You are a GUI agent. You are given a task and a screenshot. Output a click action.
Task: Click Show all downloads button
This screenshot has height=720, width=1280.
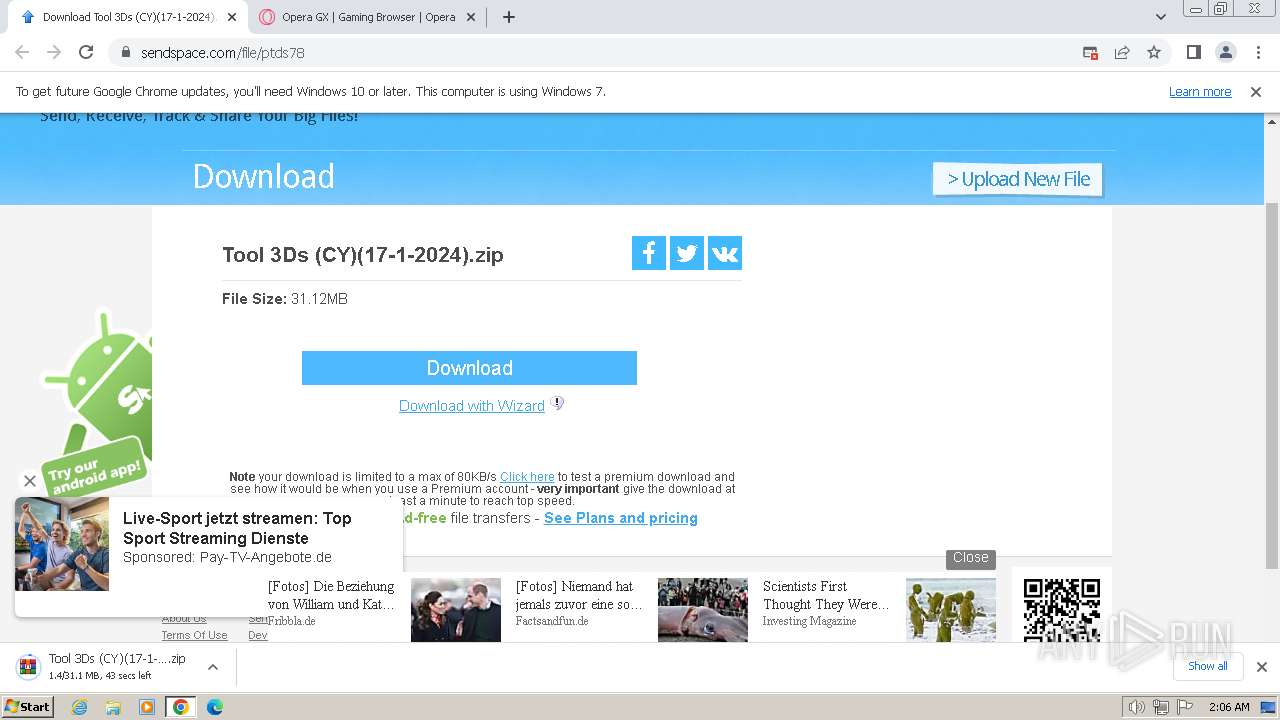[1207, 666]
